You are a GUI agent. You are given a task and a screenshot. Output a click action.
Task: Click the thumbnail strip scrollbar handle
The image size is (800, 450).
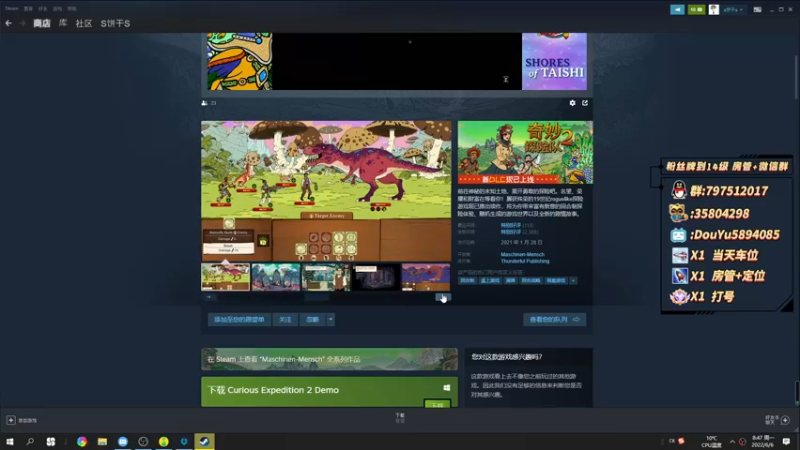316,297
